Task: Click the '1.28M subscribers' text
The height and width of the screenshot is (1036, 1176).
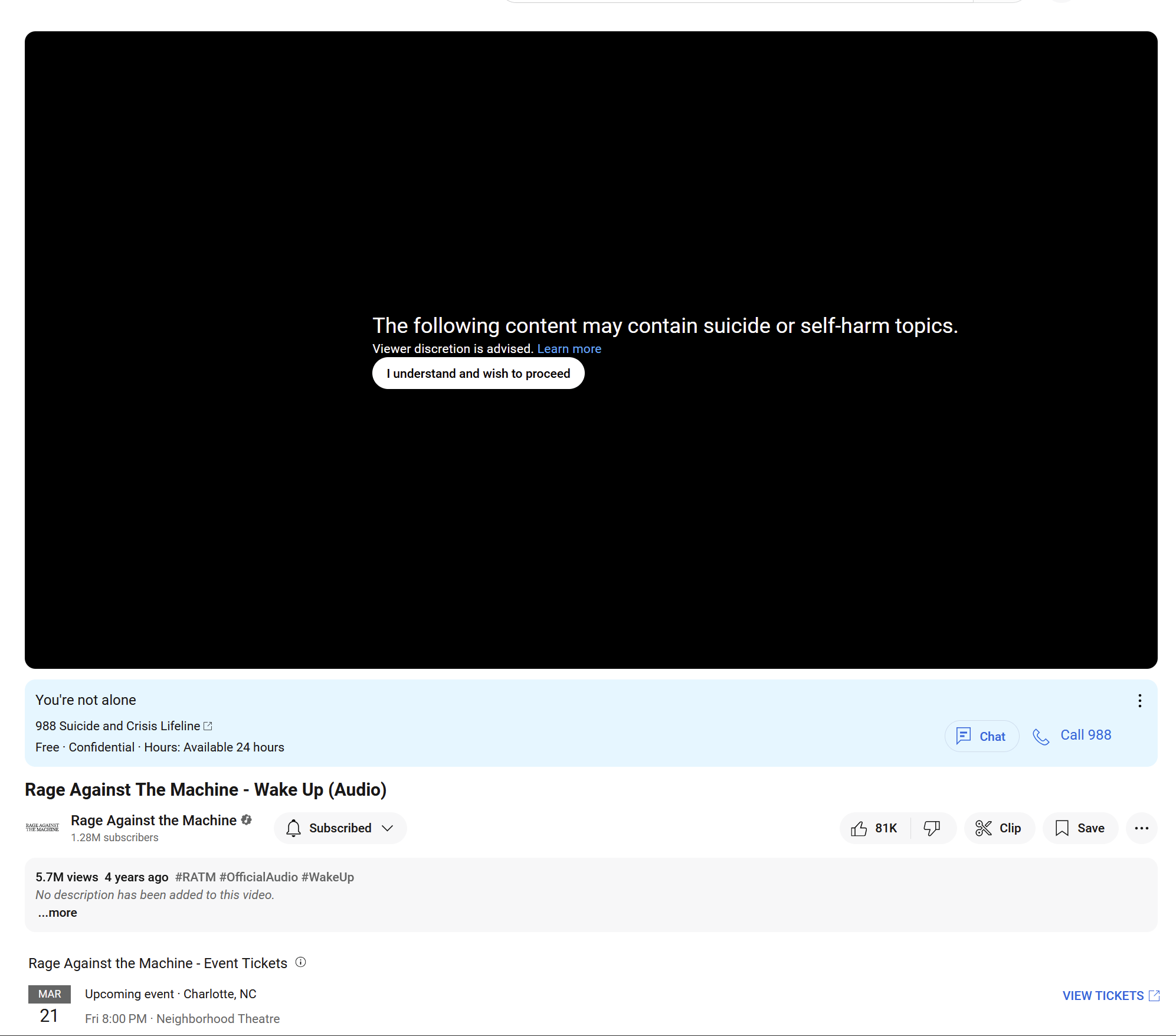Action: coord(114,838)
